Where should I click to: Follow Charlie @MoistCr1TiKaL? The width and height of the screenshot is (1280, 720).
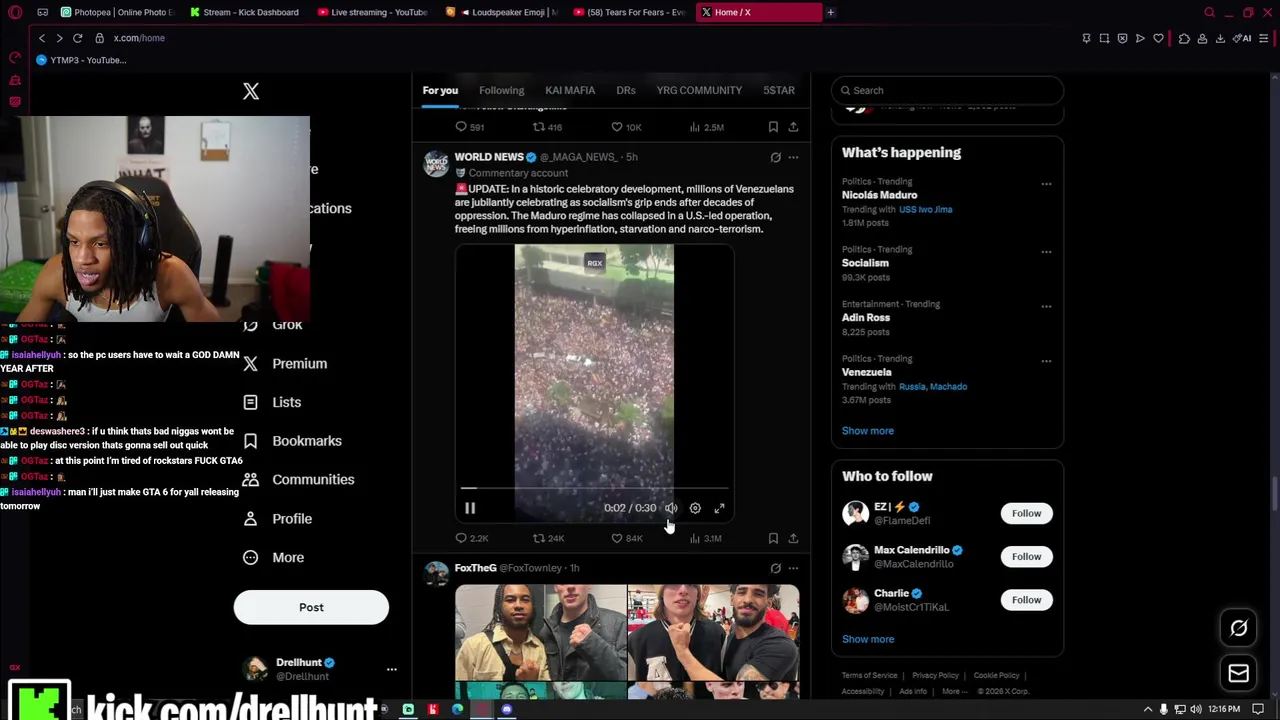click(x=1026, y=600)
